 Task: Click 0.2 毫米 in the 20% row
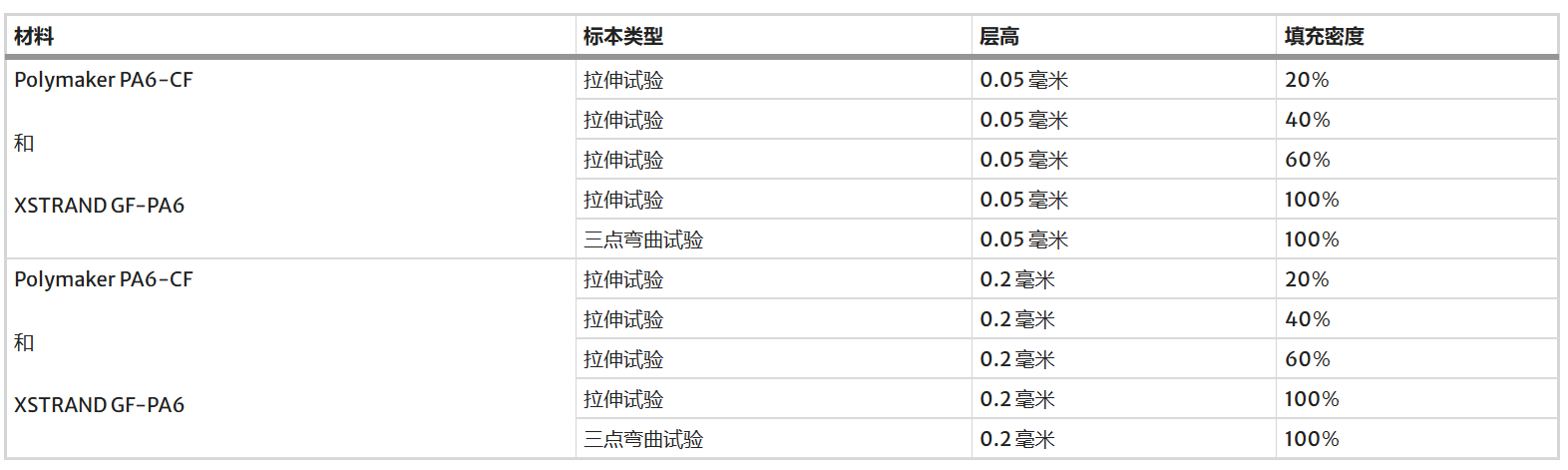1017,279
